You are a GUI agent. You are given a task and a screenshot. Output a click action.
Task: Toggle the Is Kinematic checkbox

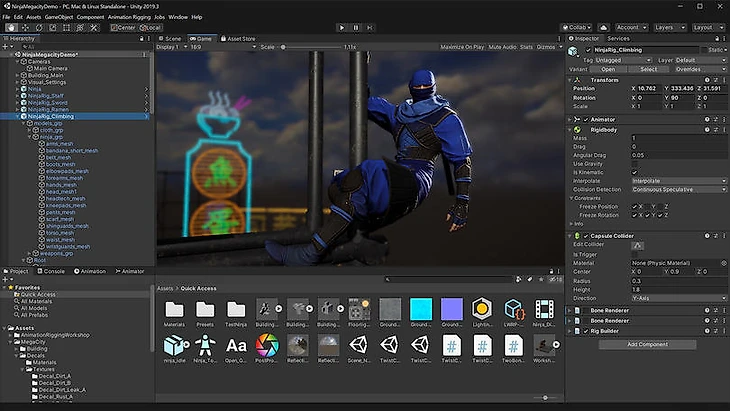click(x=634, y=172)
